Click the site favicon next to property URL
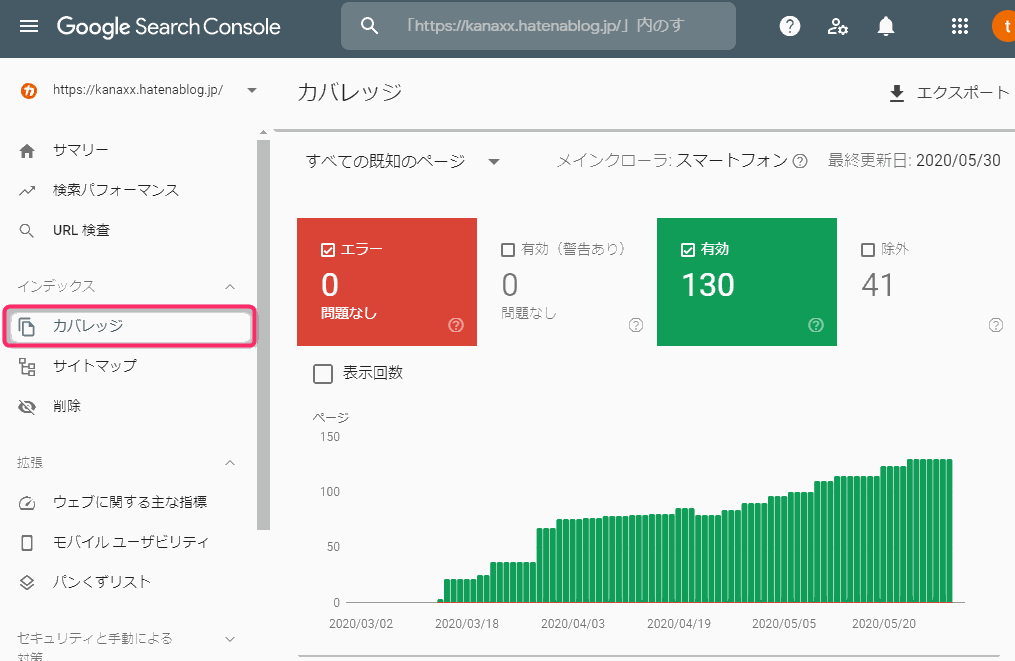 [x=28, y=91]
